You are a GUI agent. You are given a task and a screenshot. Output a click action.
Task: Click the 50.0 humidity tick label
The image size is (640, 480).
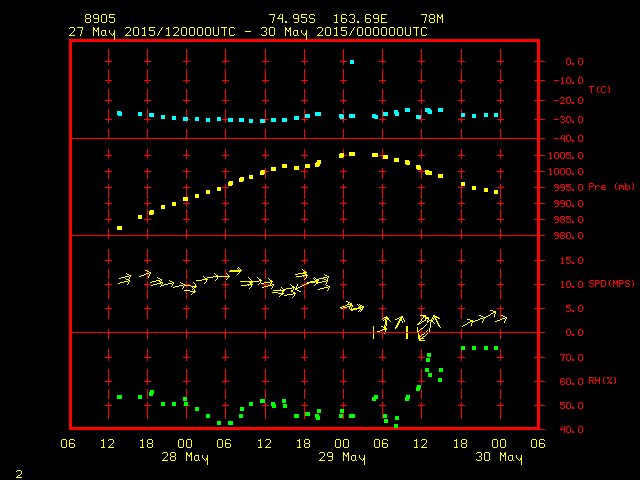click(x=571, y=406)
